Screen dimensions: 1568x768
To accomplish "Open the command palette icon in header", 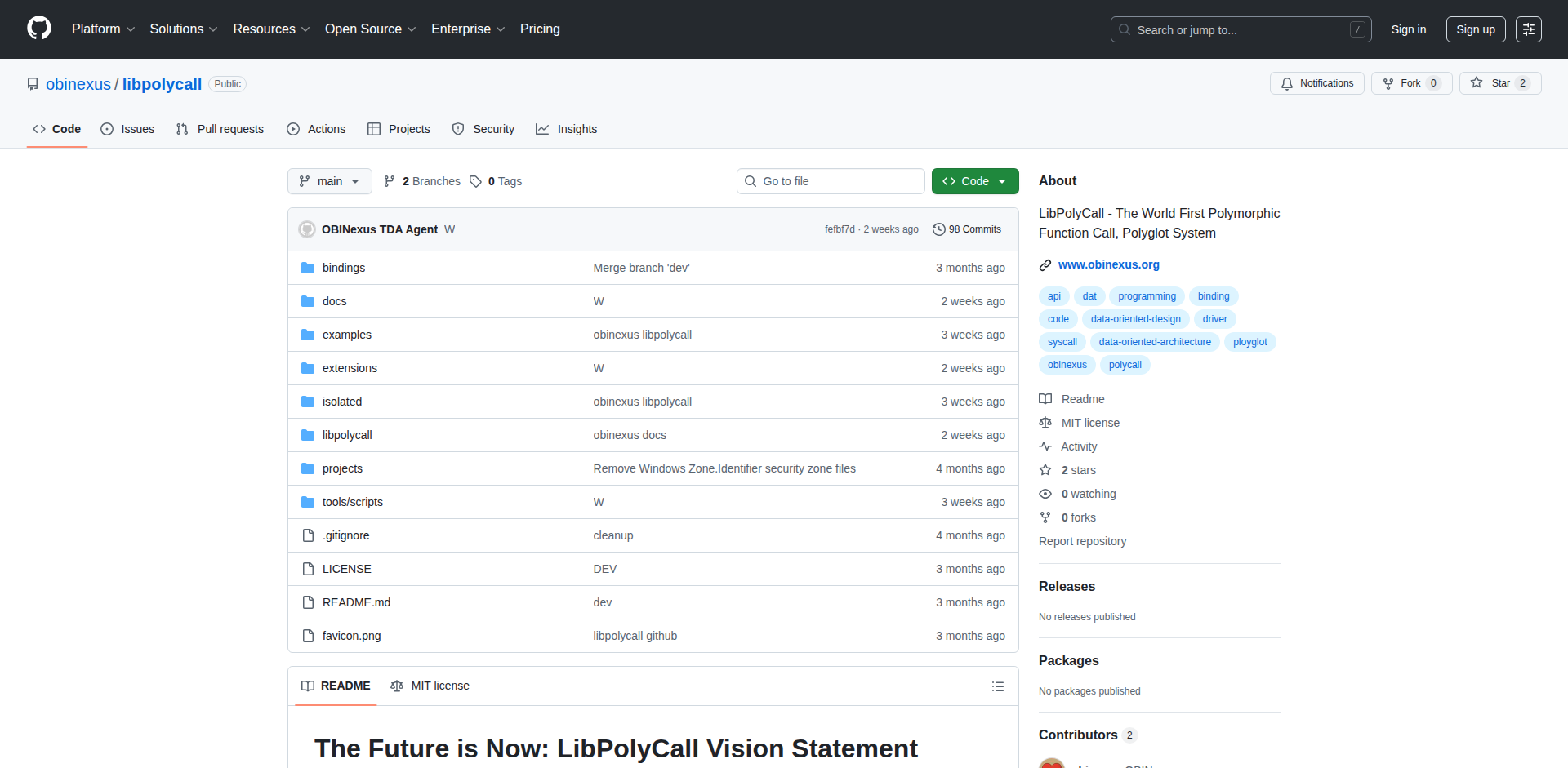I will tap(1529, 29).
